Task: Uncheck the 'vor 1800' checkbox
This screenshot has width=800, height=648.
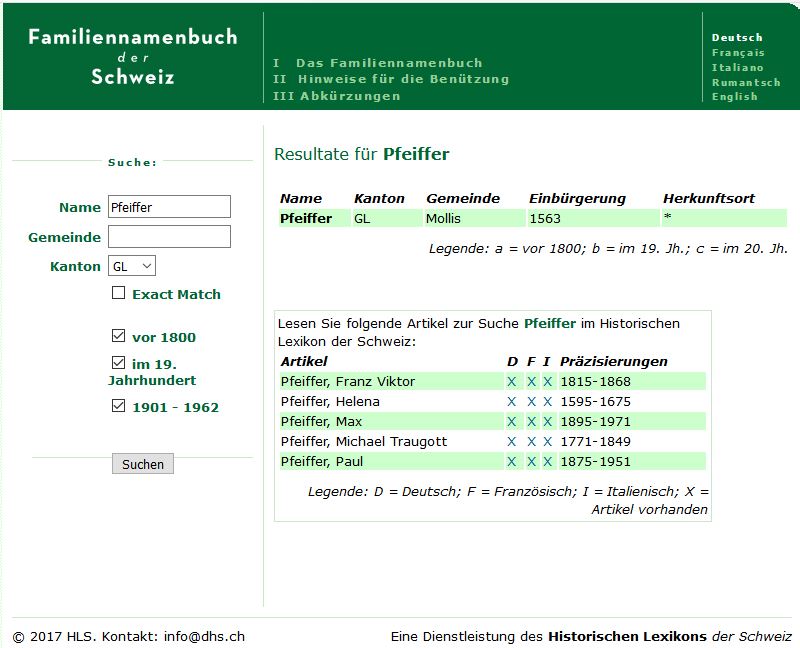Action: 118,336
